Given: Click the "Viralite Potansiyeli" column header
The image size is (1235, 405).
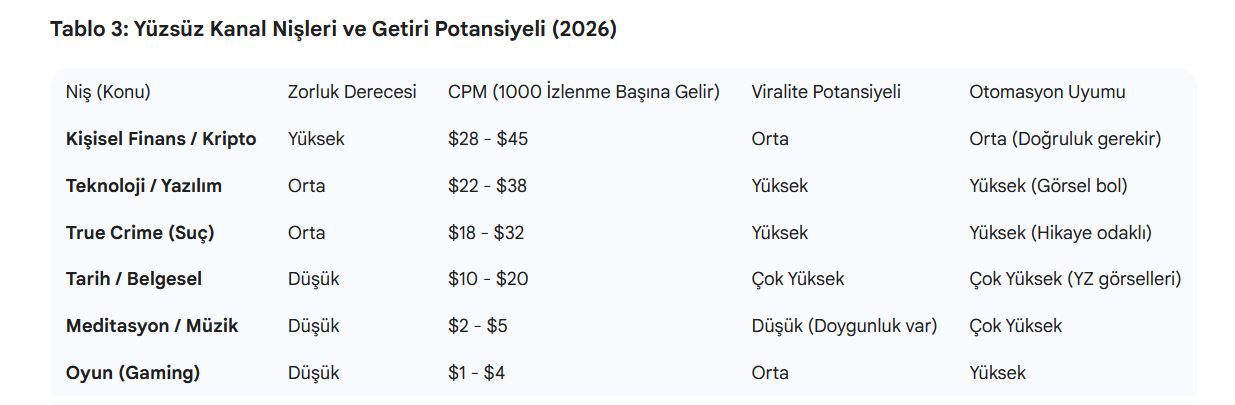Looking at the screenshot, I should point(826,92).
